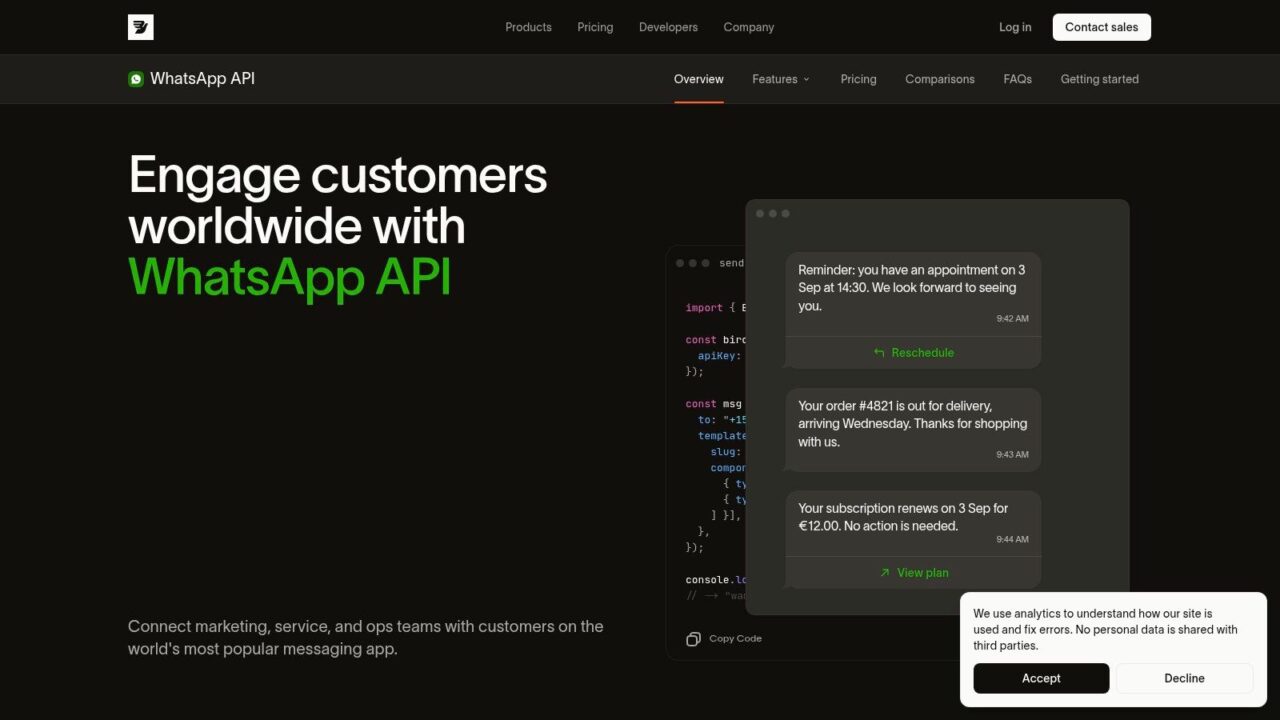Go to the Getting started tab
Screen dimensions: 1280x720
(1100, 79)
